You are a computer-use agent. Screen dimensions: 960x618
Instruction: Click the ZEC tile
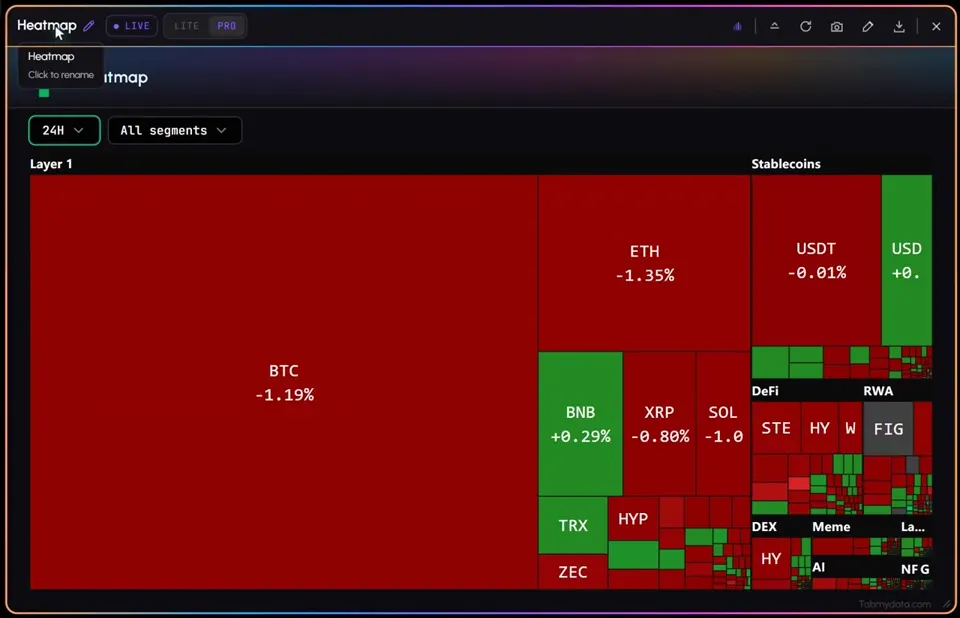pos(573,572)
